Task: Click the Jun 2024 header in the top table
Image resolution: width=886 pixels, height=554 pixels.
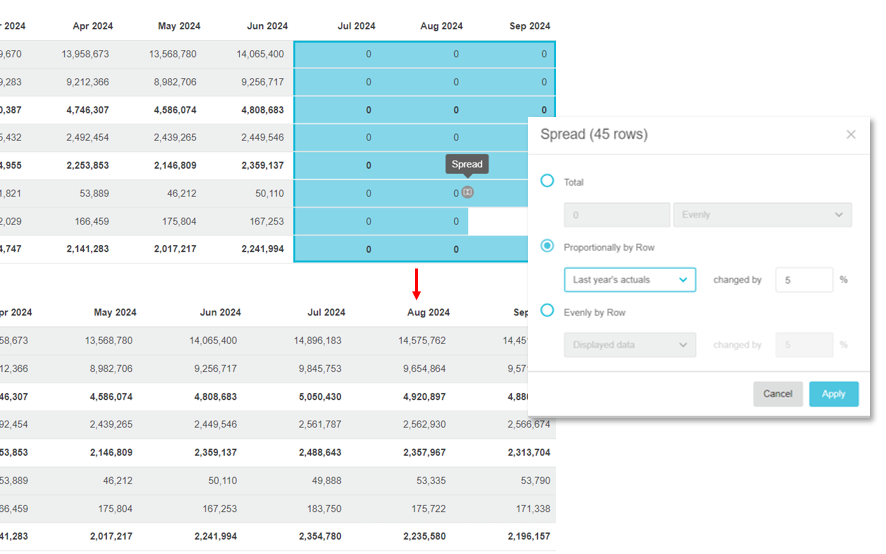Action: click(x=266, y=26)
